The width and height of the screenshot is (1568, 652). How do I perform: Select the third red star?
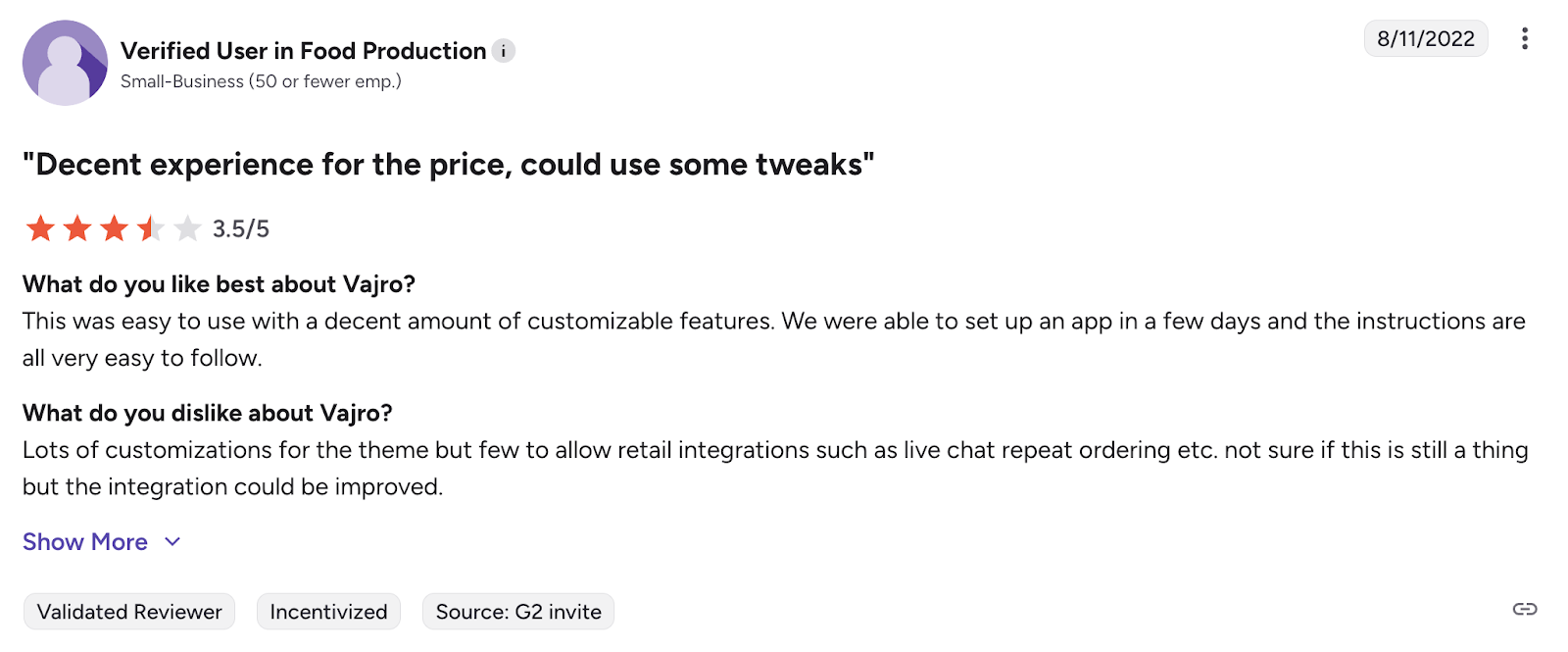click(114, 227)
